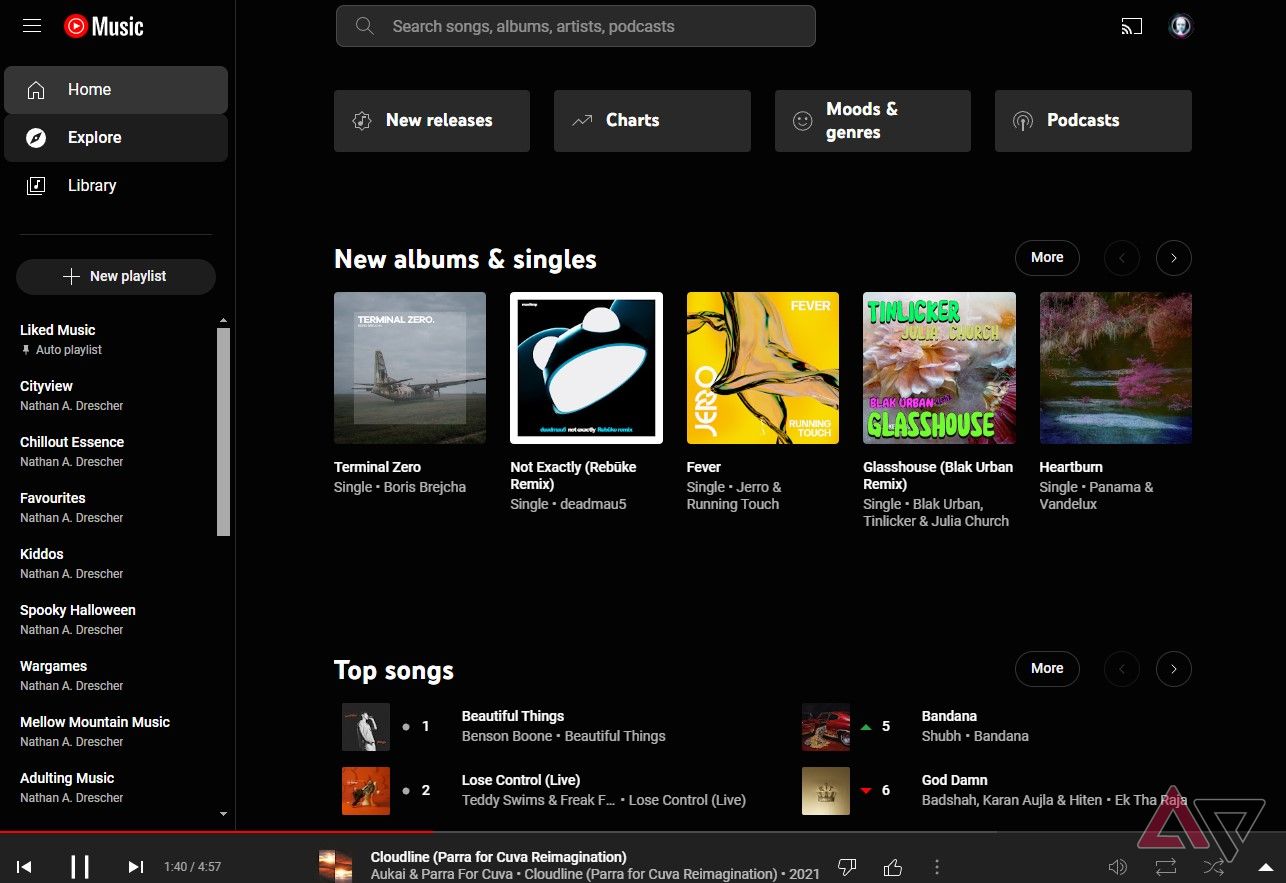Previous arrow in Top songs section
1286x883 pixels.
(1122, 669)
